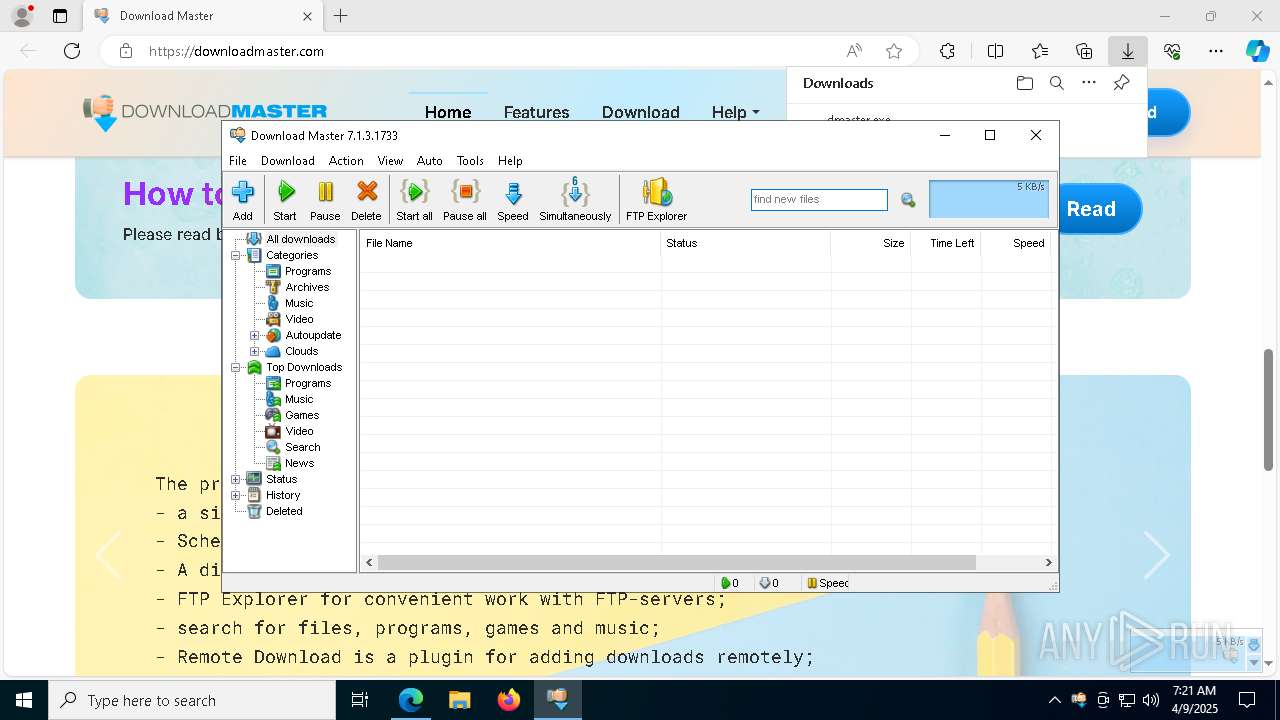This screenshot has width=1280, height=720.
Task: Open the Tools menu
Action: click(x=470, y=160)
